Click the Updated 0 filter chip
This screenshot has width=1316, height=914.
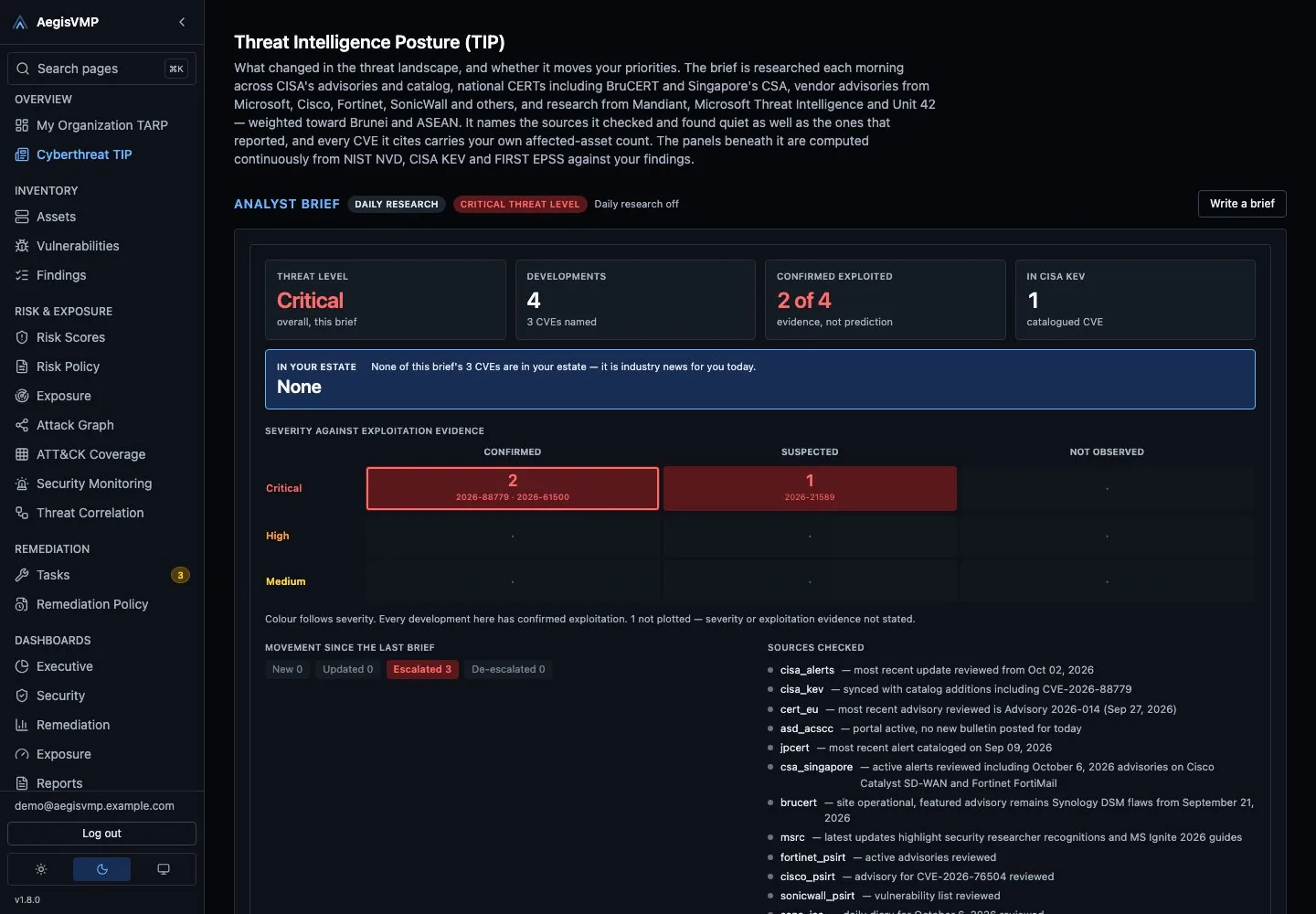(348, 669)
